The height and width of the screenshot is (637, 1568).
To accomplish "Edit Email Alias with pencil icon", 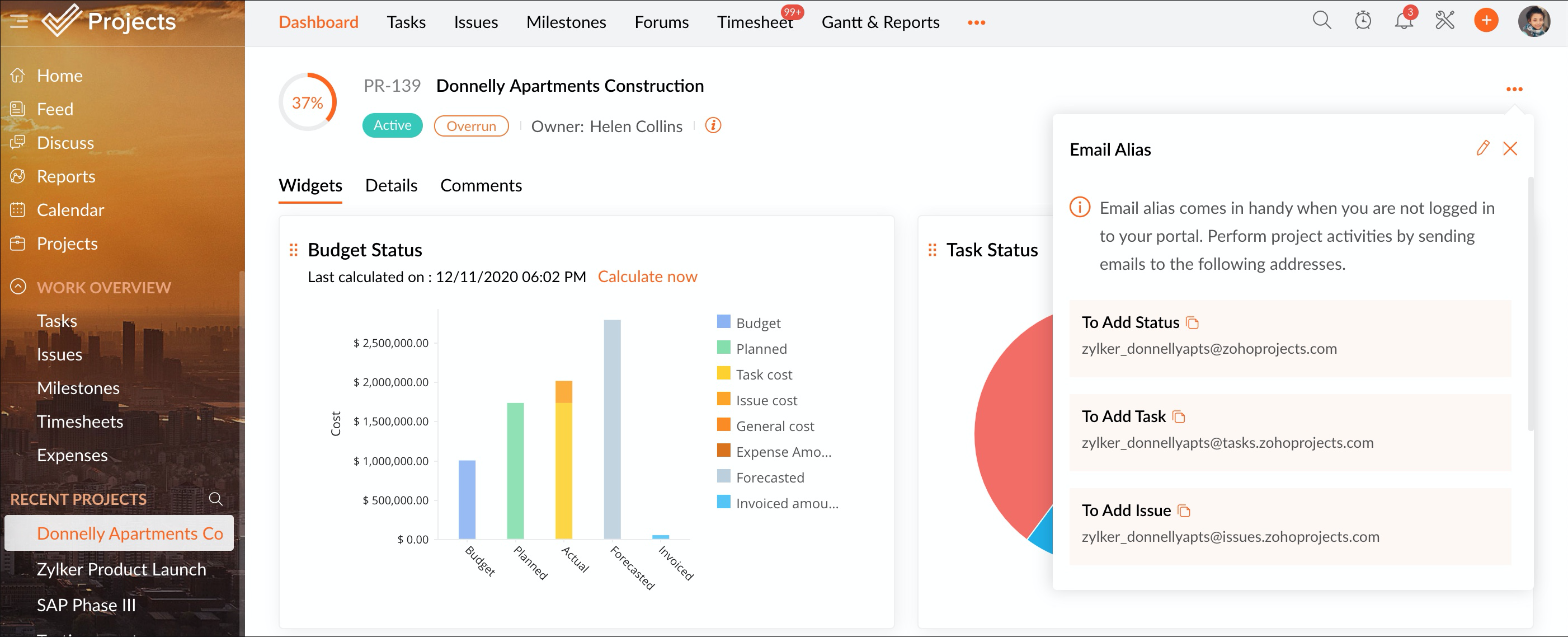I will (1482, 148).
